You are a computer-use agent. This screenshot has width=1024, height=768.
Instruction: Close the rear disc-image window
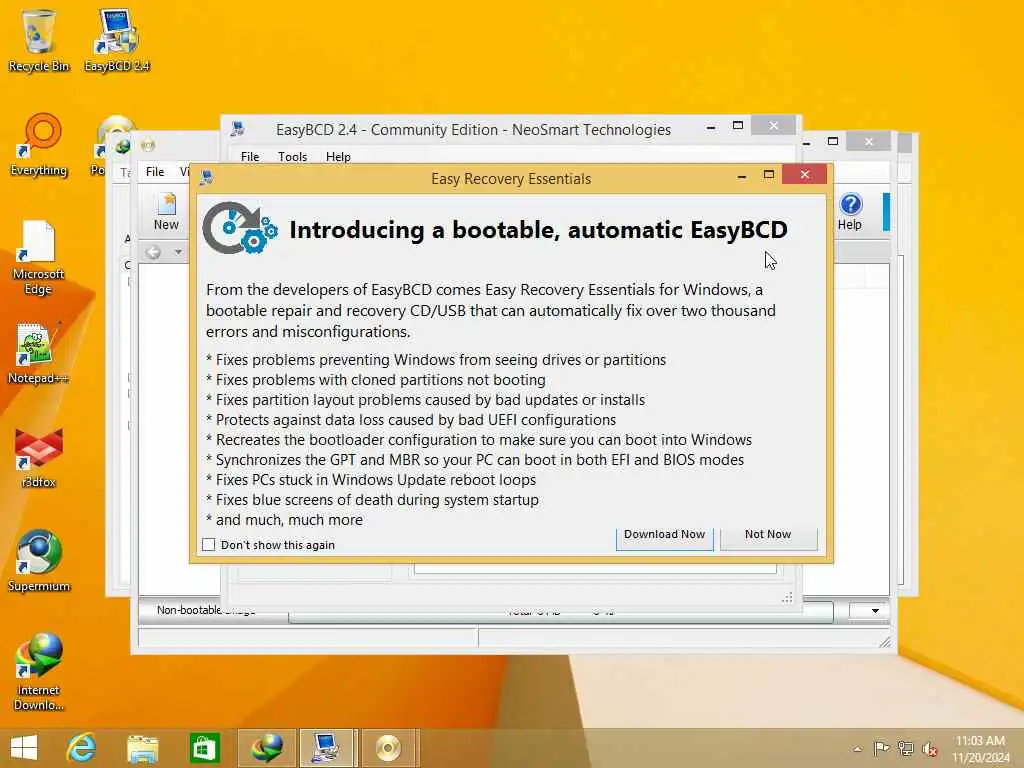pyautogui.click(x=869, y=142)
